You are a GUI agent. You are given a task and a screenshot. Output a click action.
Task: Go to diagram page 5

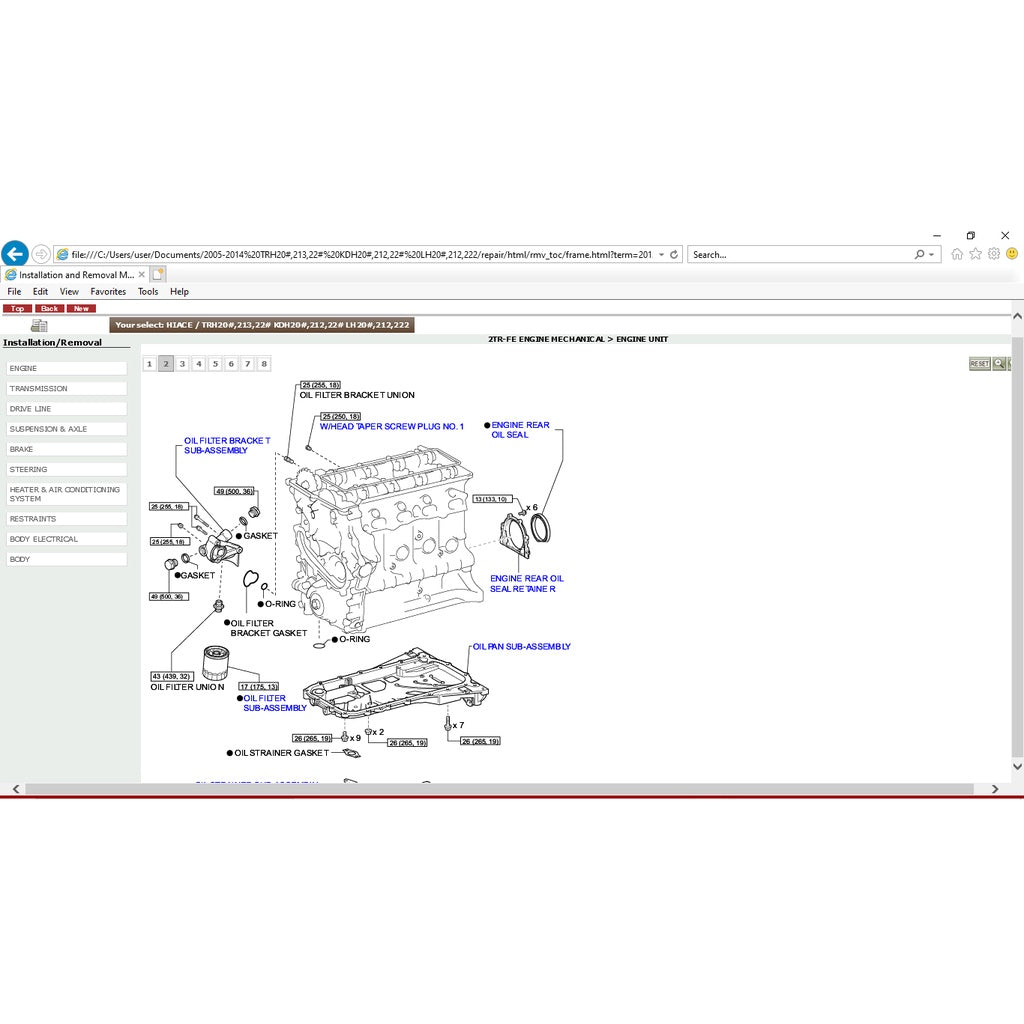[x=215, y=364]
